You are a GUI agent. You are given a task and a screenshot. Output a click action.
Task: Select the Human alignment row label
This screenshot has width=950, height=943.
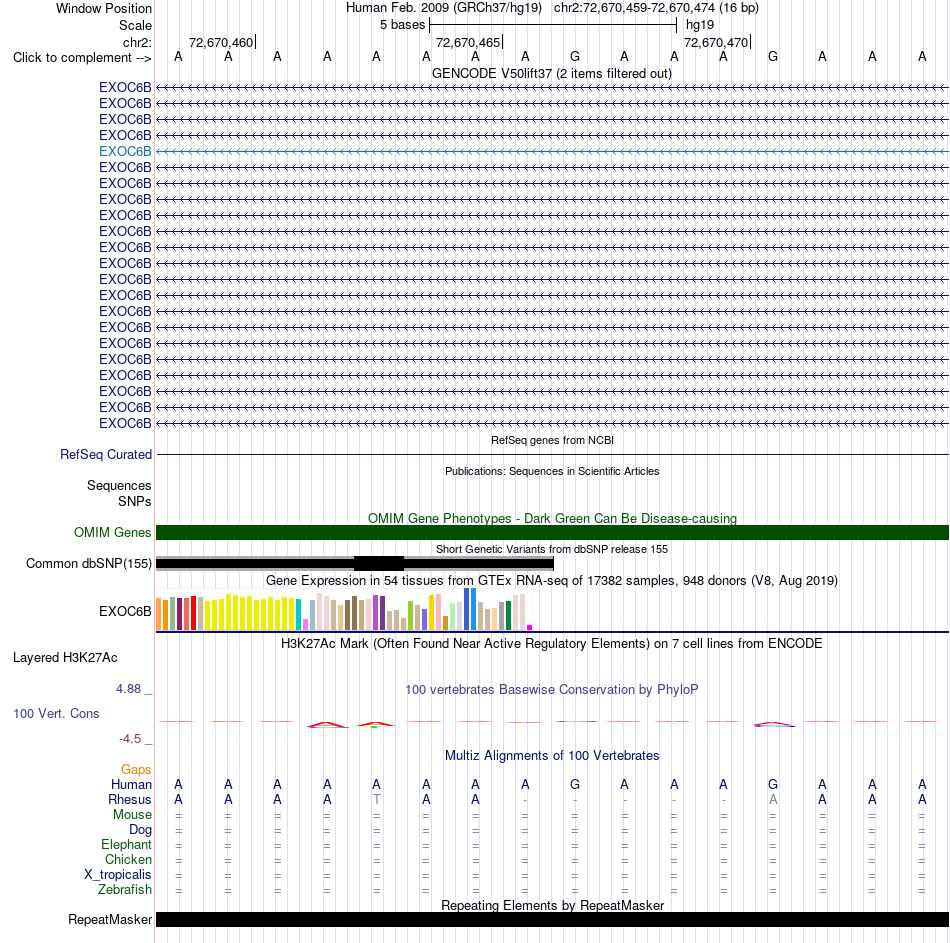pos(131,785)
